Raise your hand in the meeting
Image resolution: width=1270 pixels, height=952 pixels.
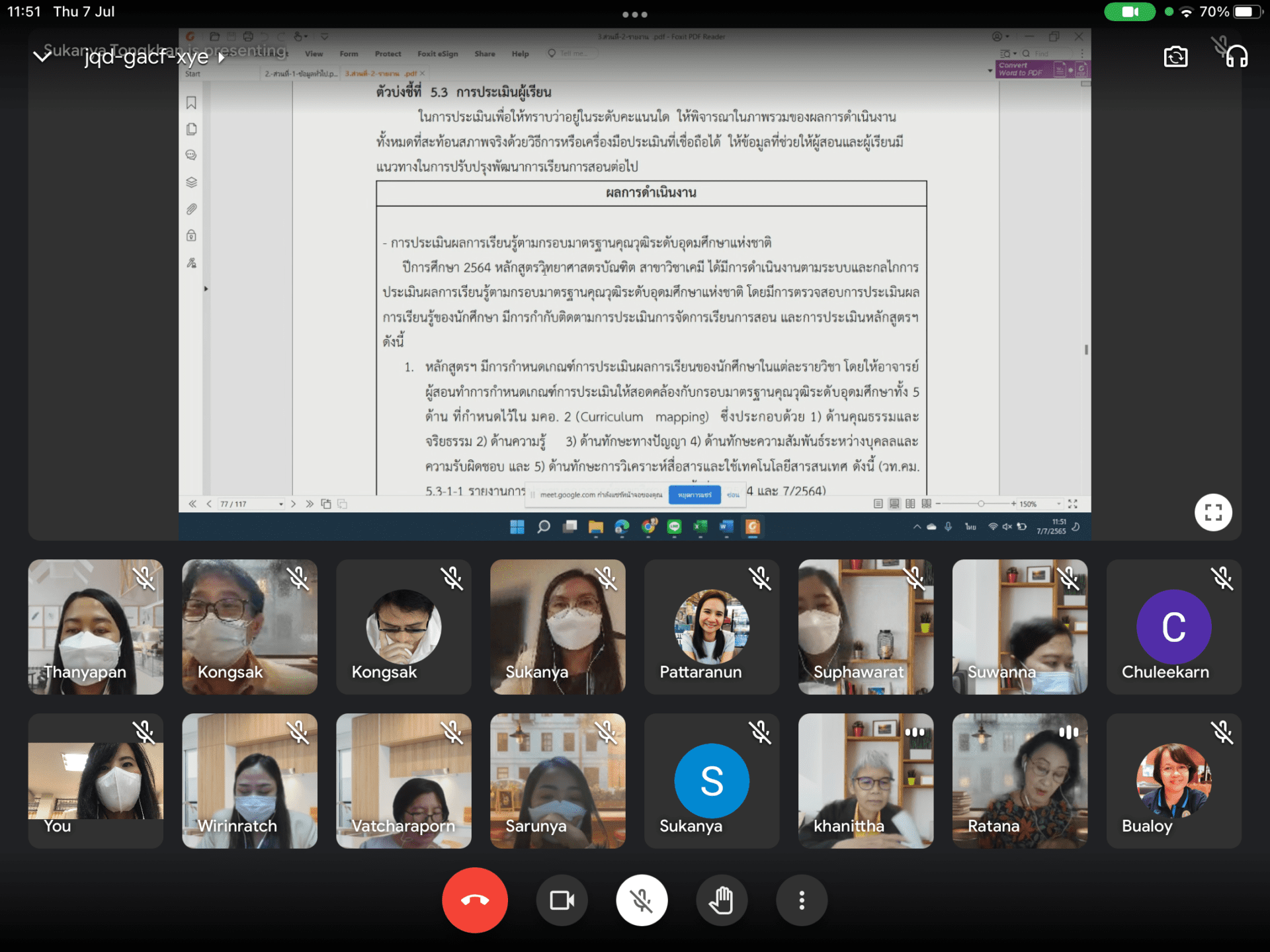pyautogui.click(x=722, y=900)
